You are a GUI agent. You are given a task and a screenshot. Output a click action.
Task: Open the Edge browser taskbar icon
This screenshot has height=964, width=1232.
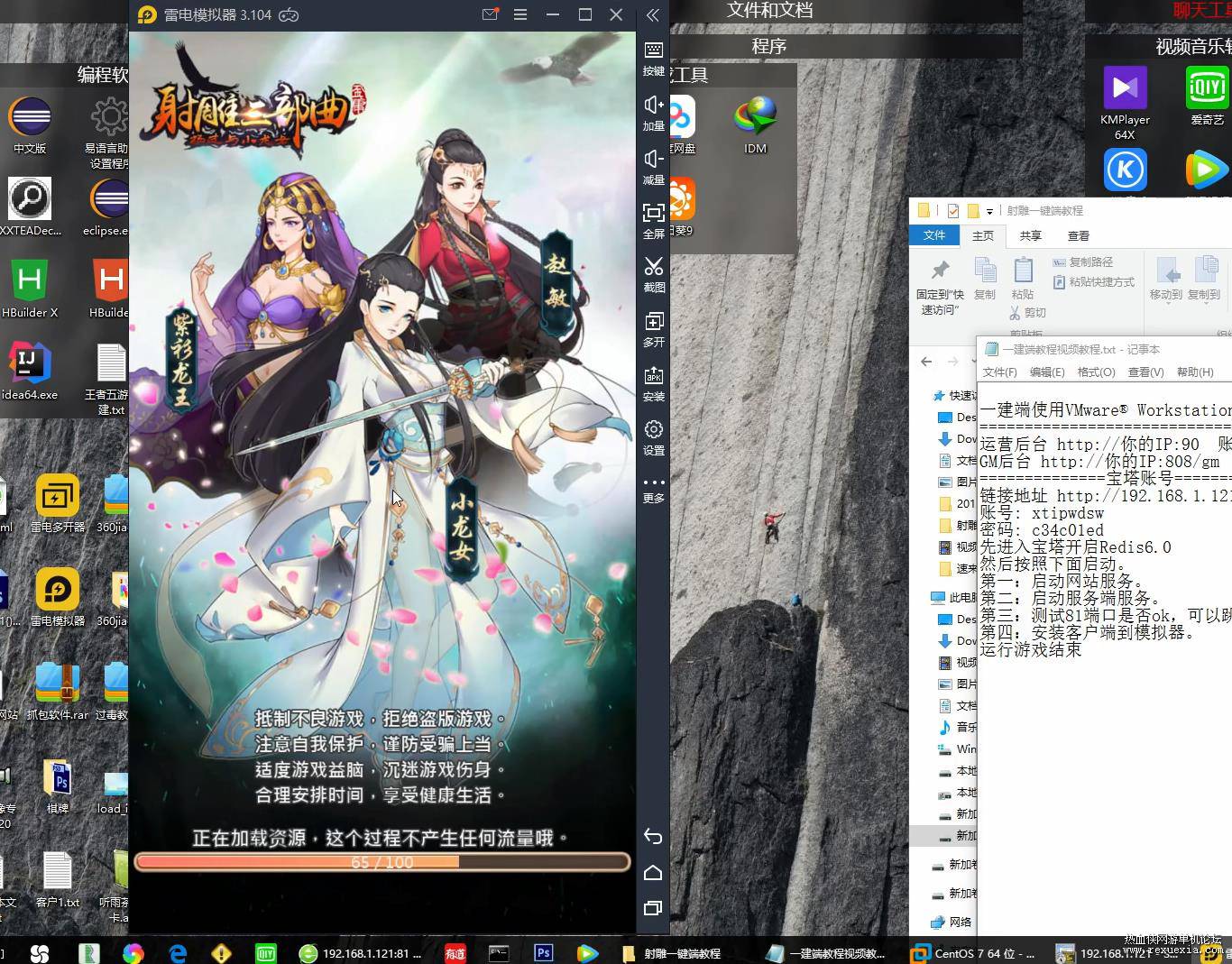[x=178, y=952]
